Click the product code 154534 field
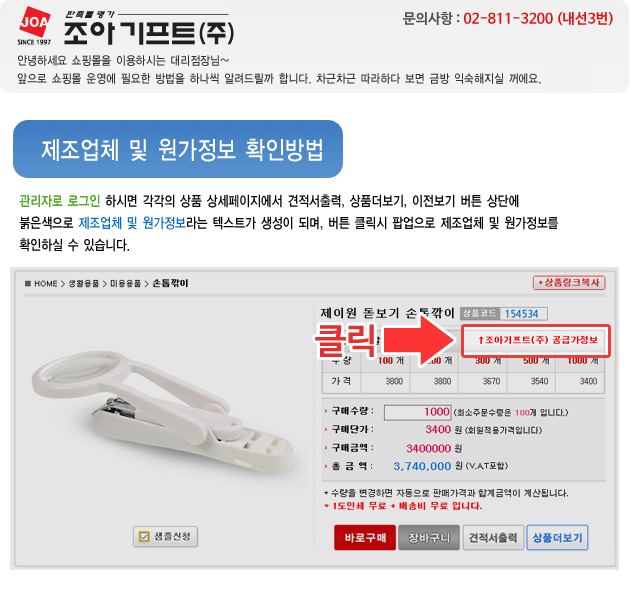Image resolution: width=630 pixels, height=590 pixels. coord(524,313)
